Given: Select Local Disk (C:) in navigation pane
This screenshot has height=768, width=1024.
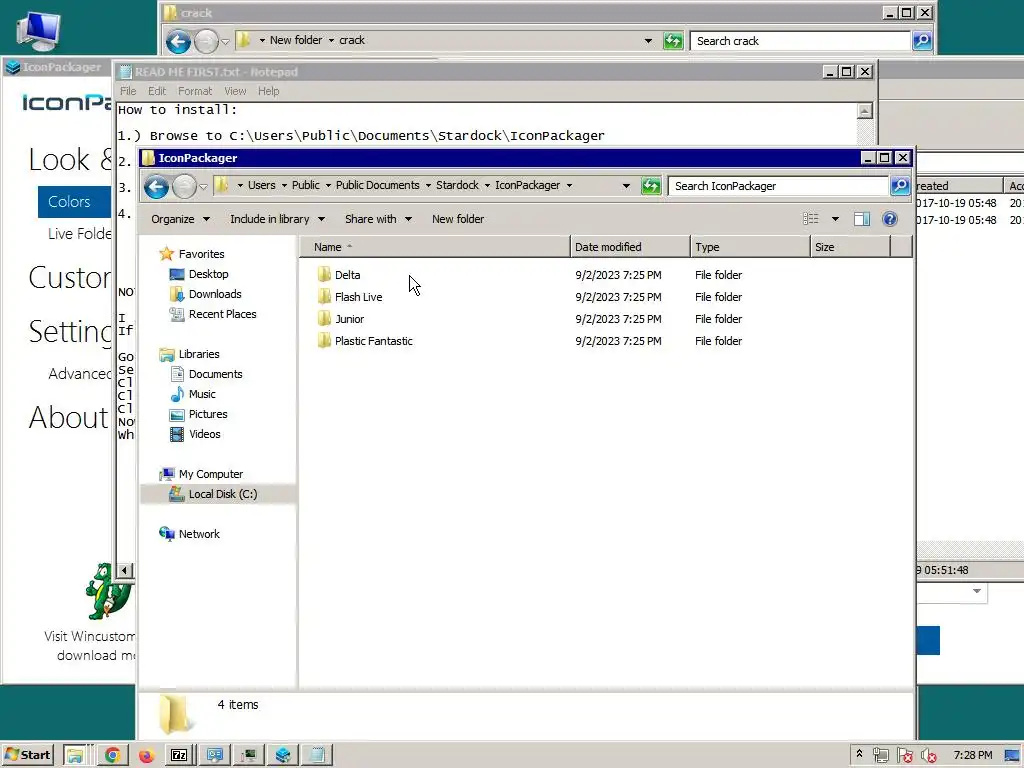Looking at the screenshot, I should pos(223,494).
